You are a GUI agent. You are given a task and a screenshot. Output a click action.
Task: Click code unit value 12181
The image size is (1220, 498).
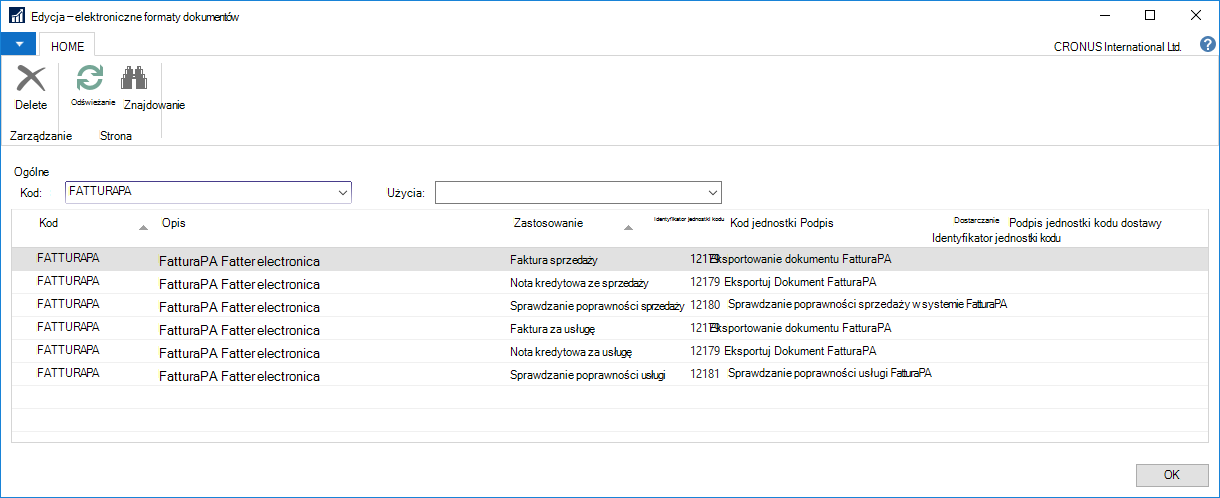(x=705, y=373)
